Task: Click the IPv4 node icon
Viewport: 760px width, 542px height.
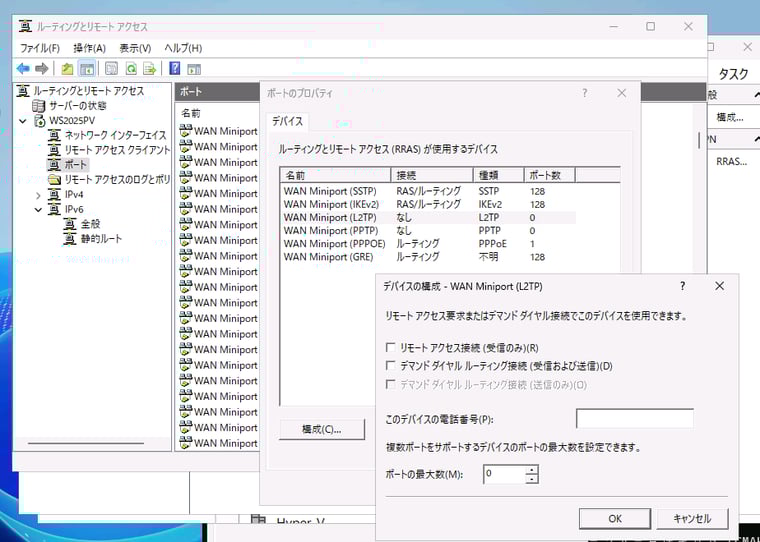Action: pos(54,194)
